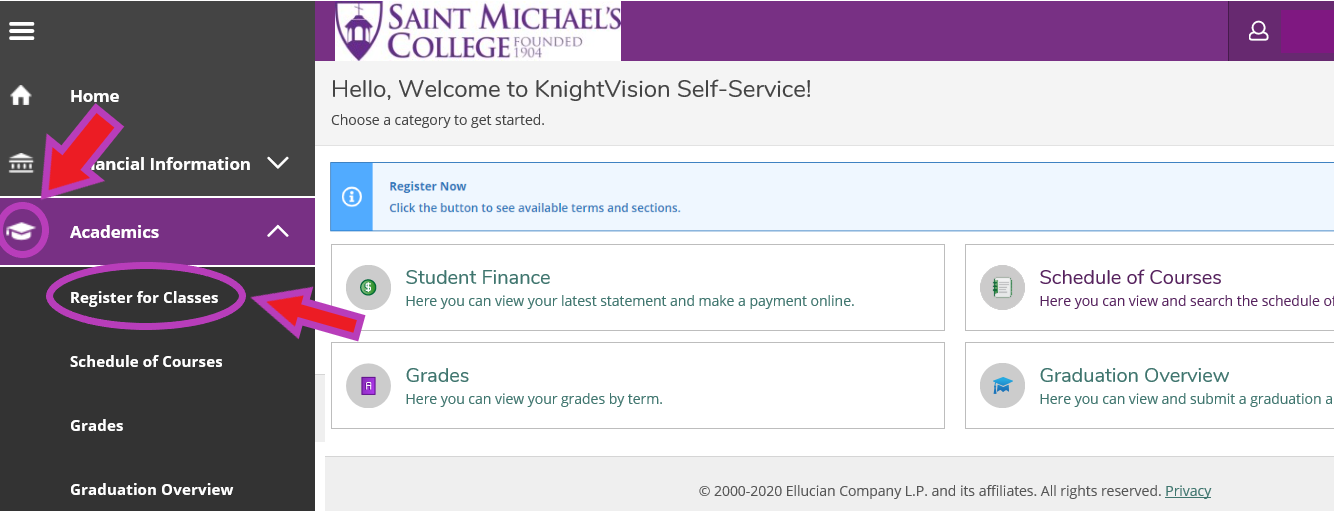Click the Grades purple book icon
This screenshot has height=511, width=1334.
pos(368,385)
